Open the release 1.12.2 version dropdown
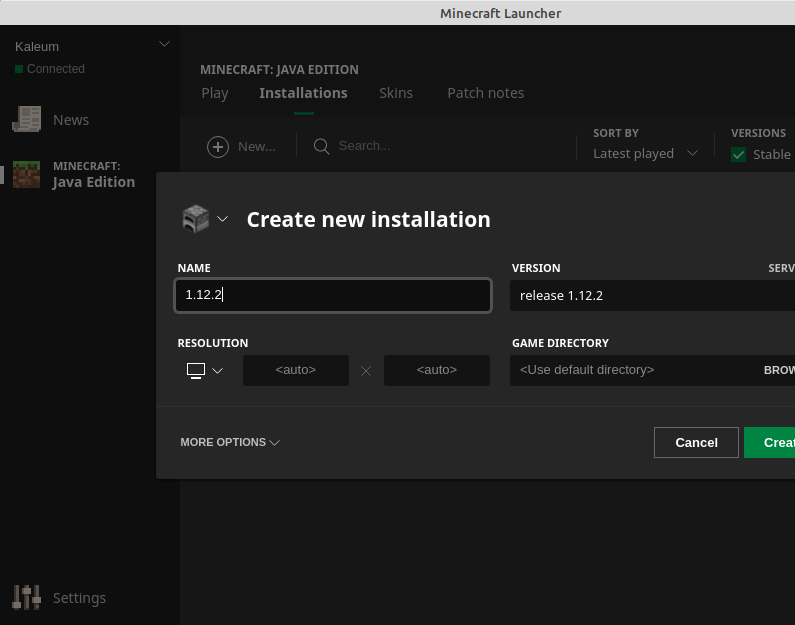This screenshot has width=795, height=625. 650,296
